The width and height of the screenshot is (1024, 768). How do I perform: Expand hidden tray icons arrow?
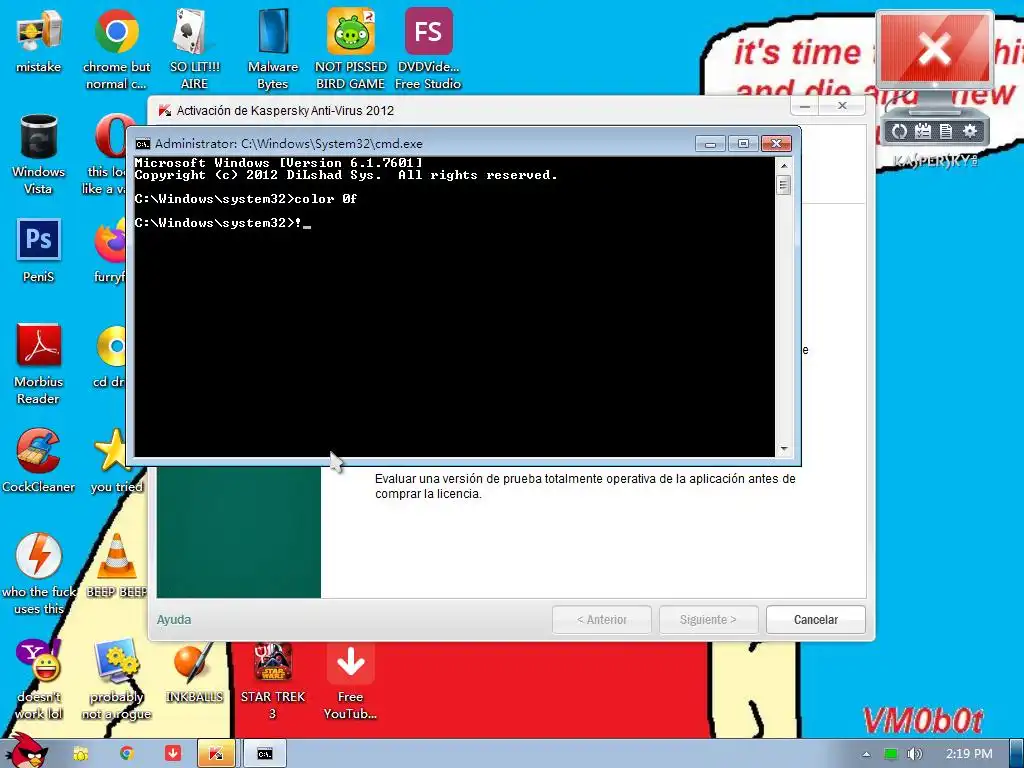click(x=866, y=754)
